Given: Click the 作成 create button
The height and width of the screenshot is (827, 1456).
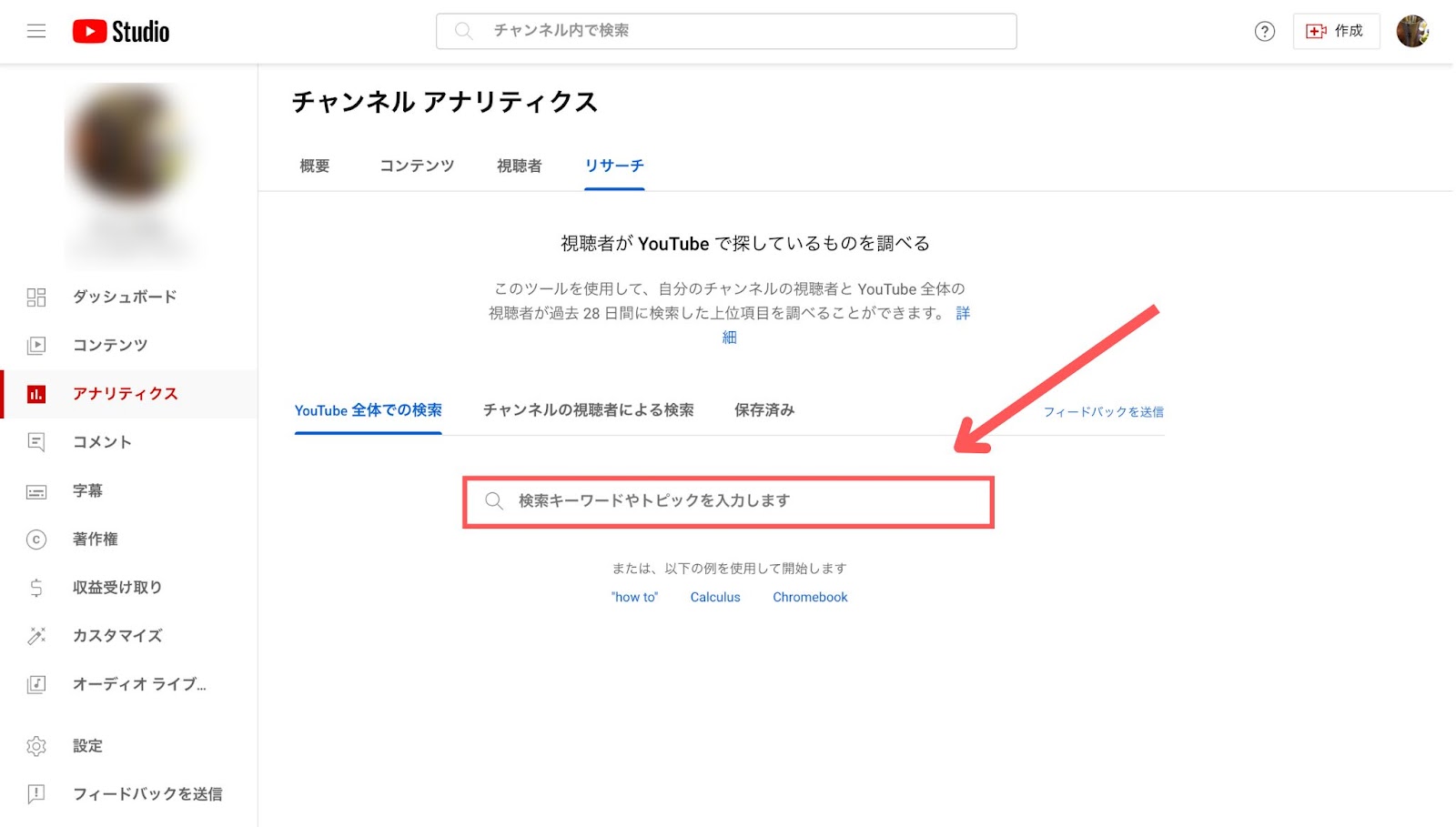Looking at the screenshot, I should [x=1336, y=31].
